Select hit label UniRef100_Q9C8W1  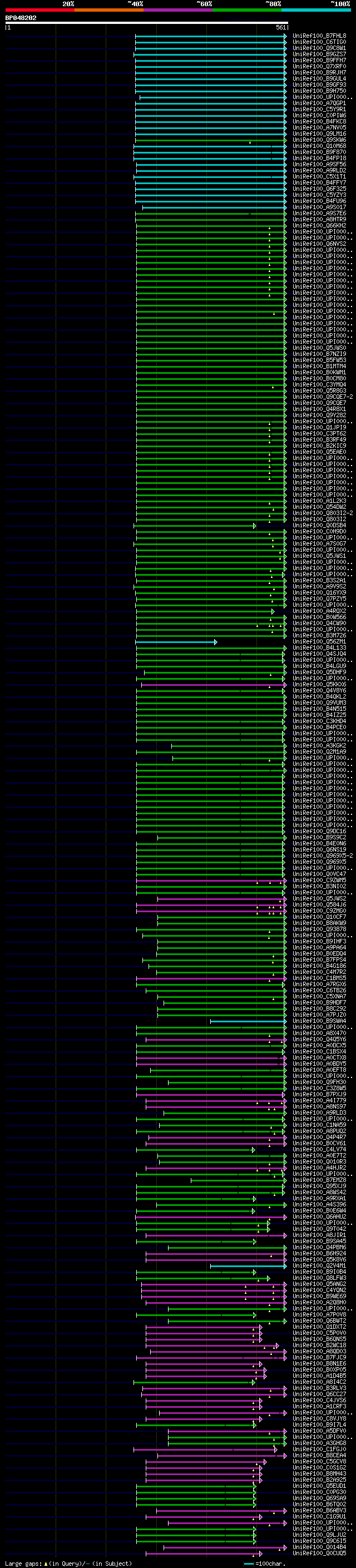click(x=319, y=48)
